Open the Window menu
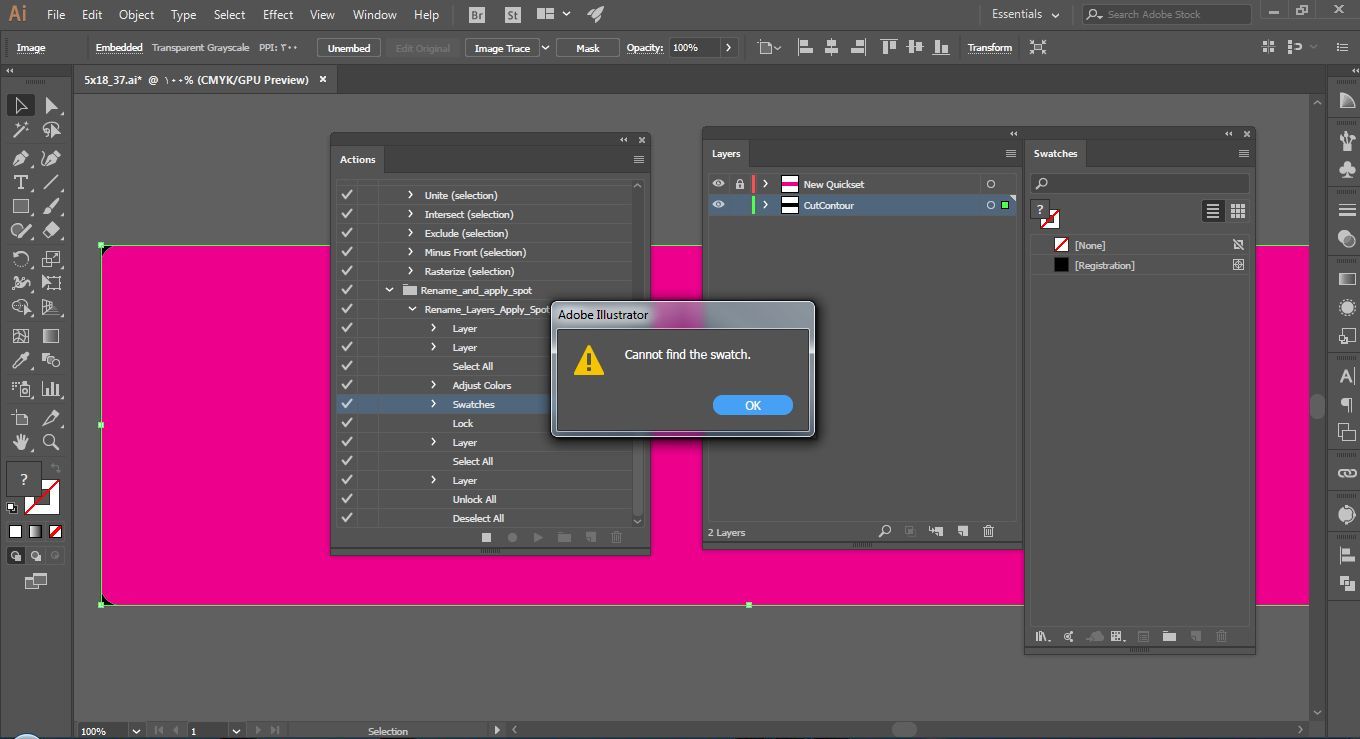 375,15
